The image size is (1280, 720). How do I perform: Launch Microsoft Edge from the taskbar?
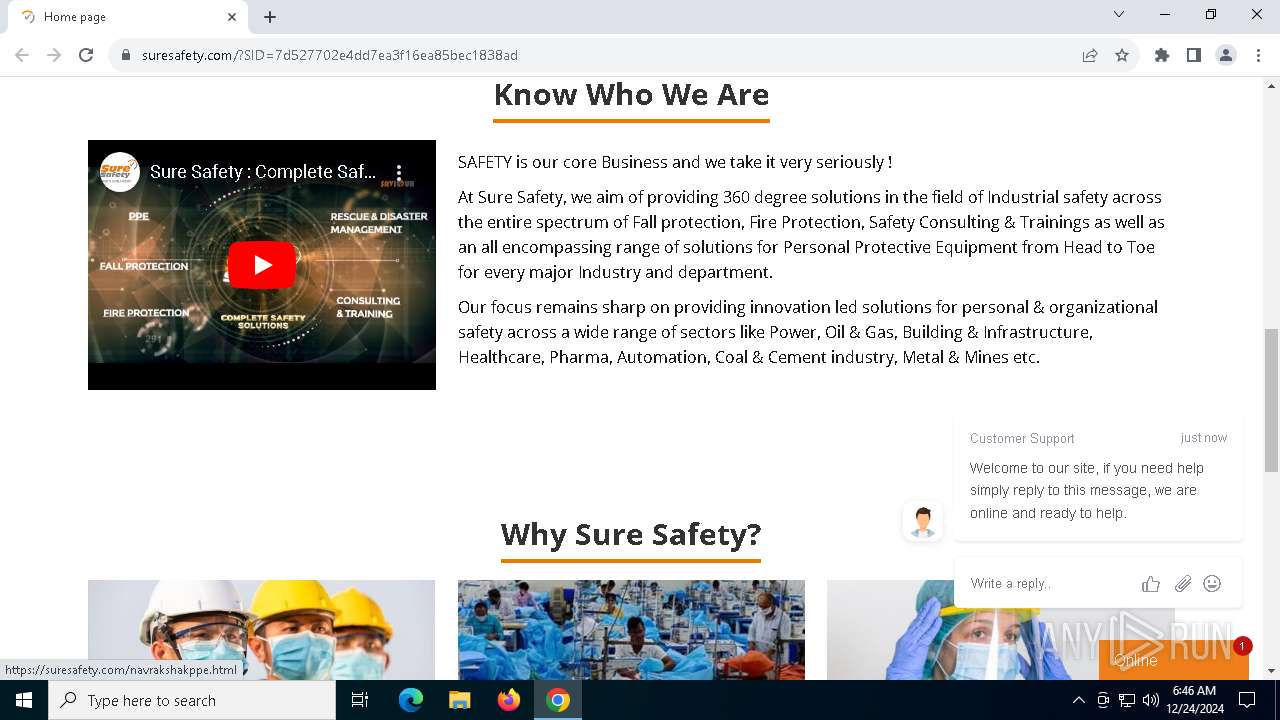(411, 700)
